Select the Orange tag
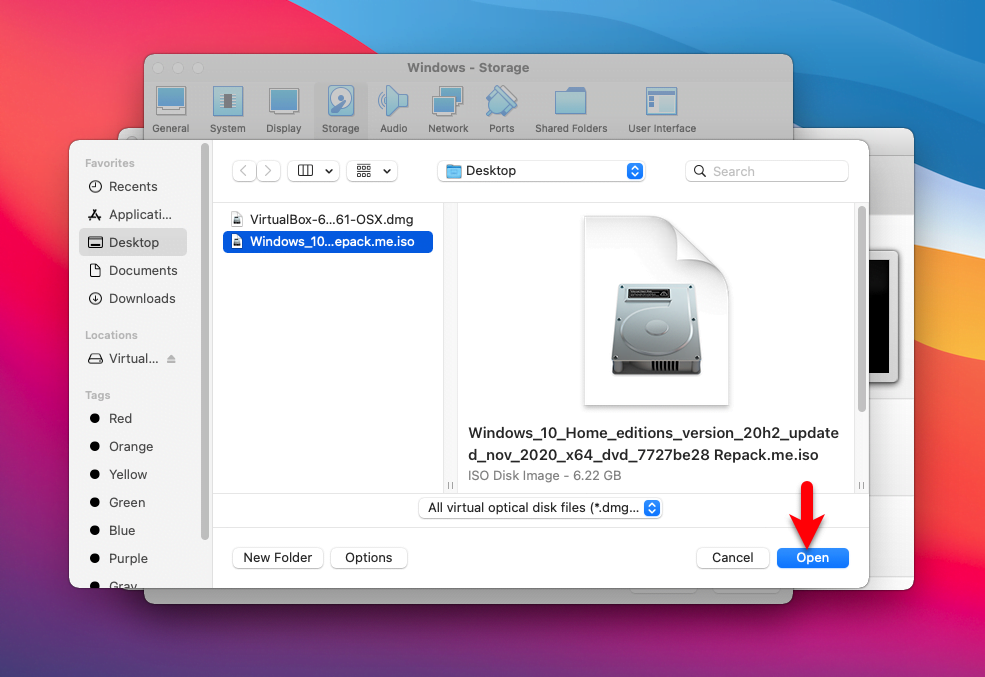 pos(133,447)
